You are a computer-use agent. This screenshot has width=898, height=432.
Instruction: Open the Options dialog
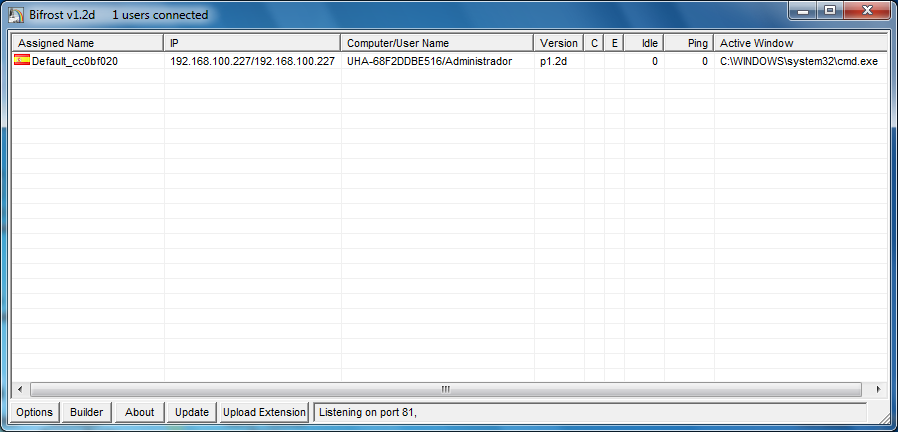tap(34, 412)
